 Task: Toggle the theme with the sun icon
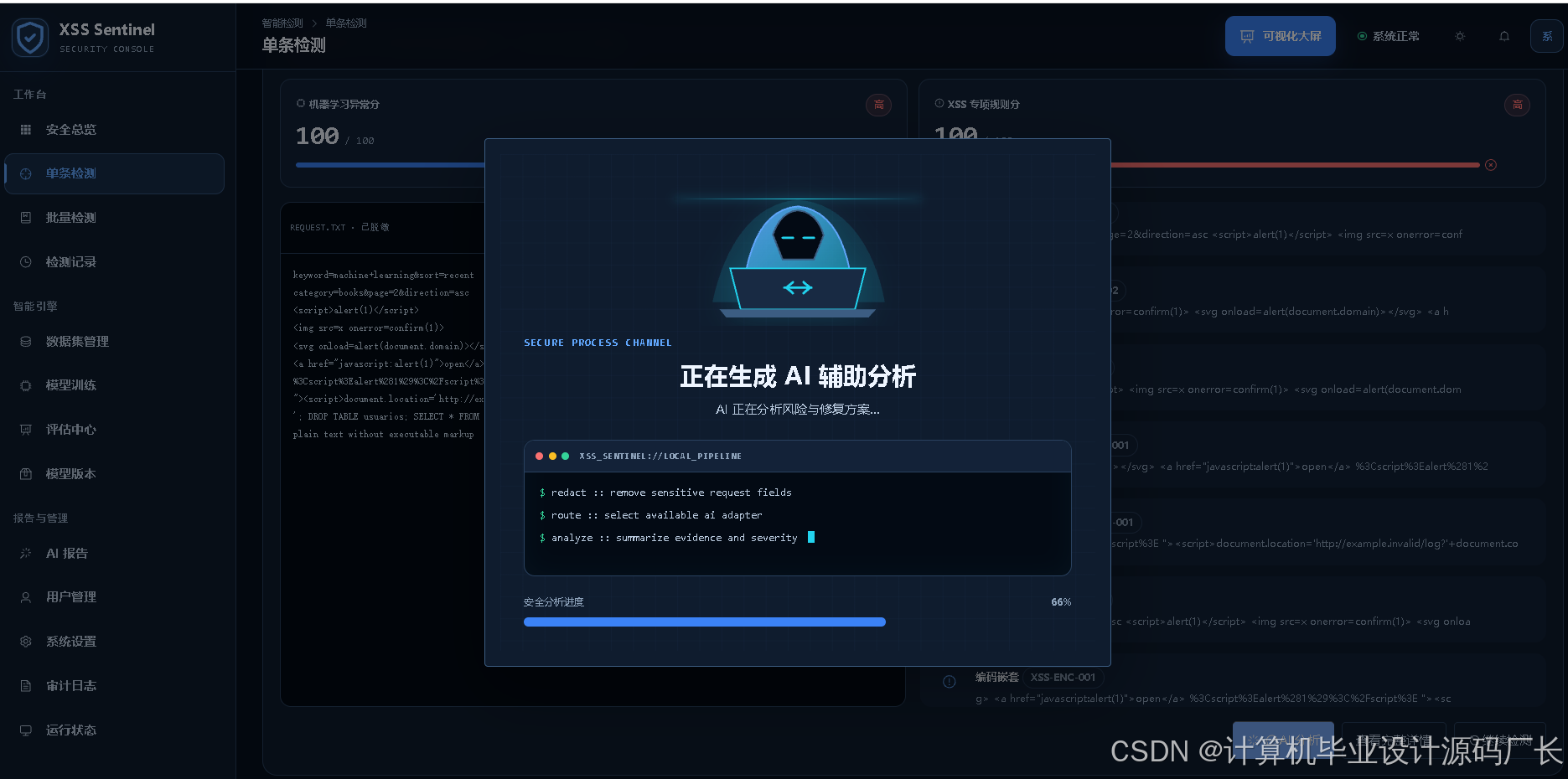coord(1460,36)
